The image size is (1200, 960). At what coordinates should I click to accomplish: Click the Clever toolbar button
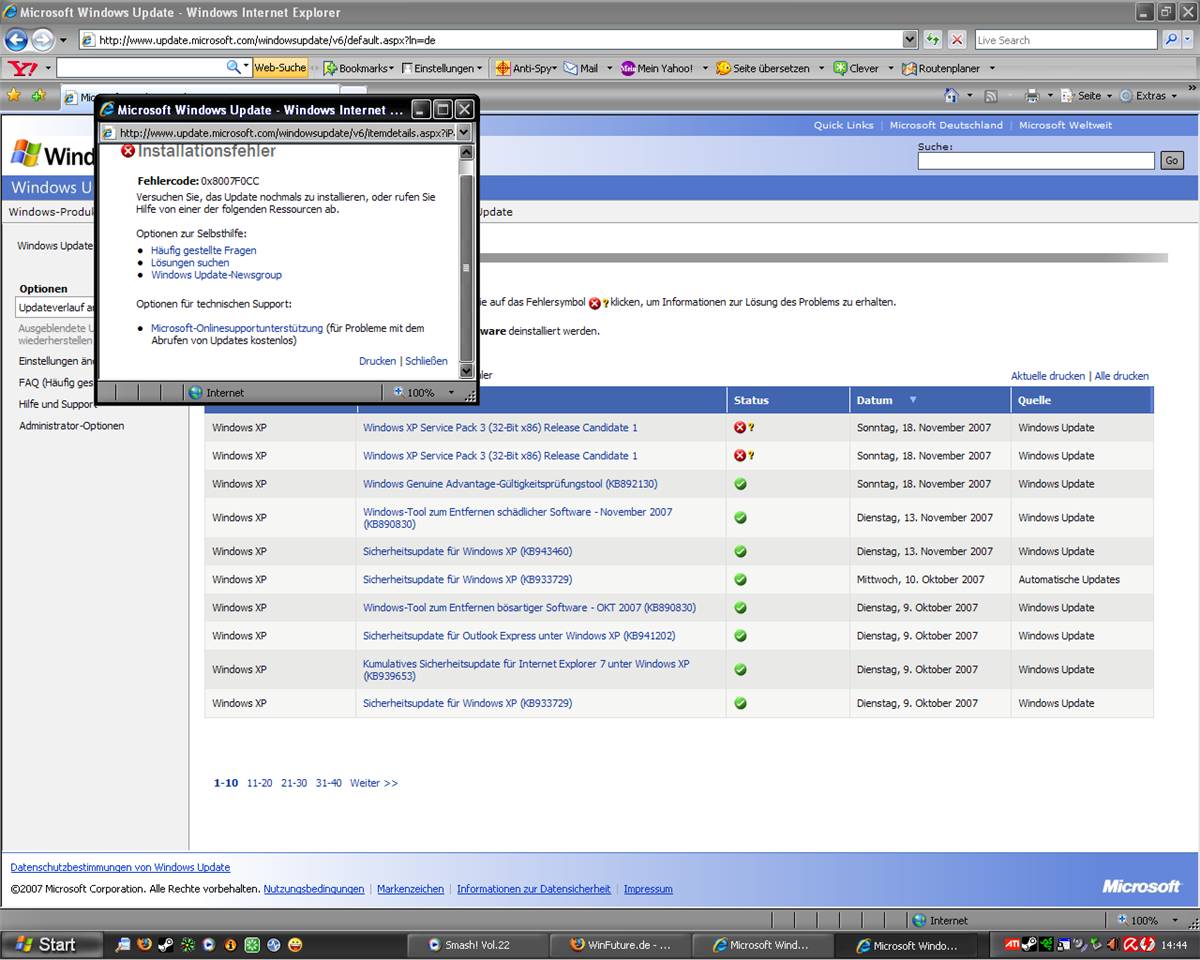(x=856, y=68)
